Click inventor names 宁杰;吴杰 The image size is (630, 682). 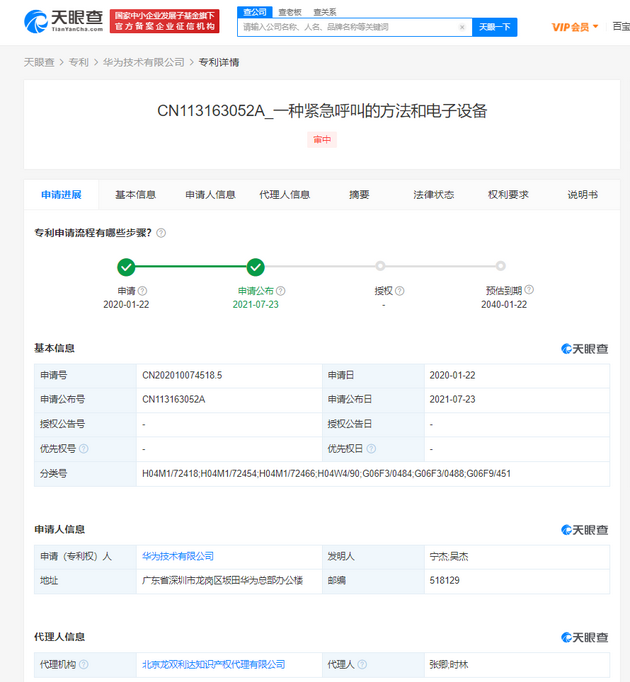point(449,556)
